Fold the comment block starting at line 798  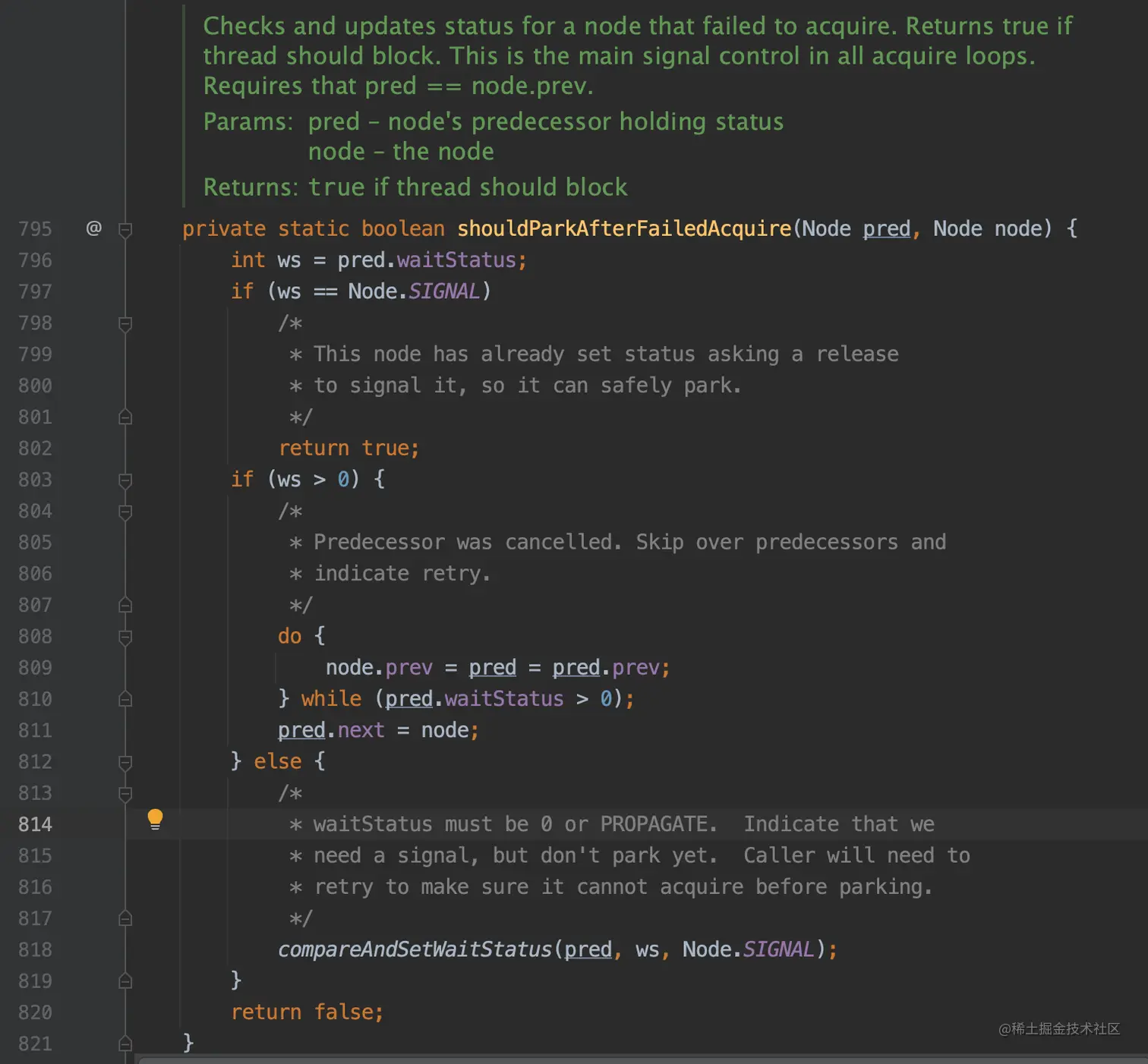pyautogui.click(x=126, y=324)
